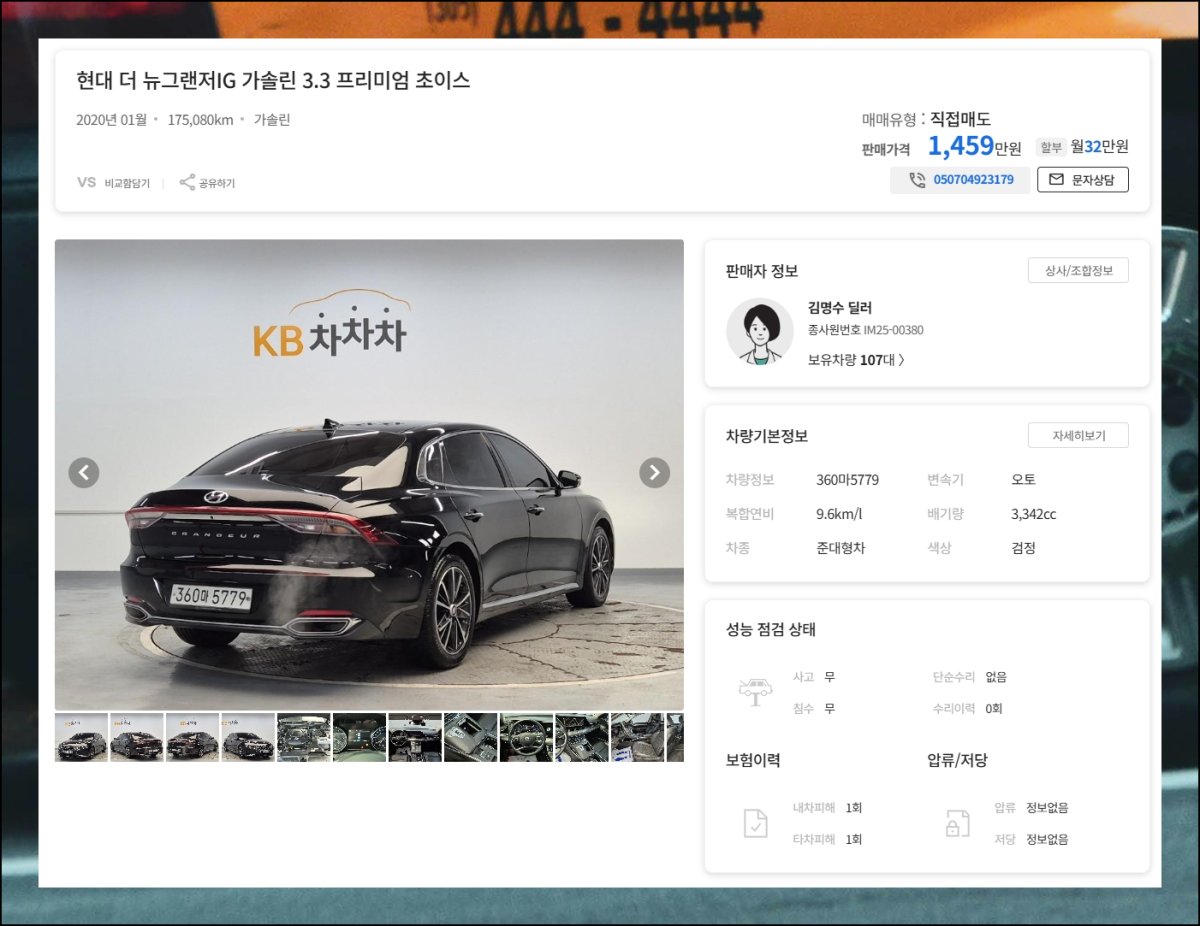Select the instrument cluster thumbnail
This screenshot has height=926, width=1200.
(359, 738)
